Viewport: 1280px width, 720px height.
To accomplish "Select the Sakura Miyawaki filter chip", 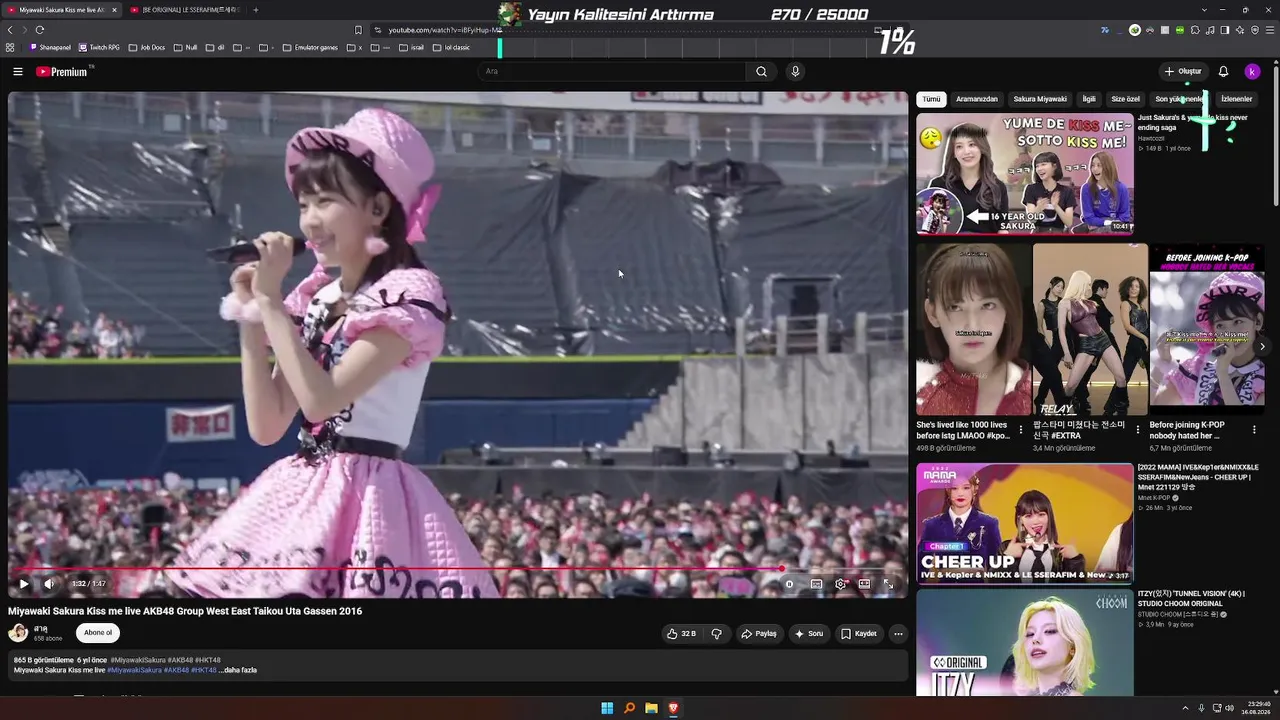I will coord(1040,99).
